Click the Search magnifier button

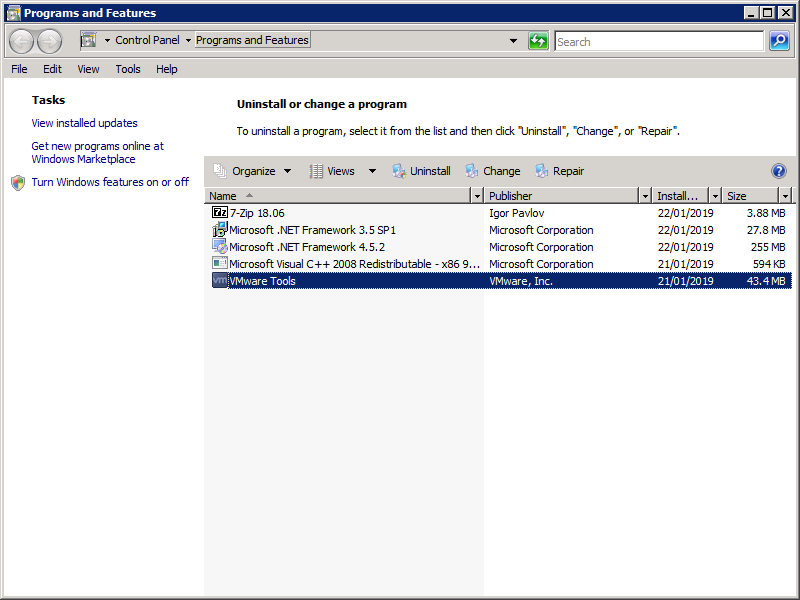coord(780,41)
